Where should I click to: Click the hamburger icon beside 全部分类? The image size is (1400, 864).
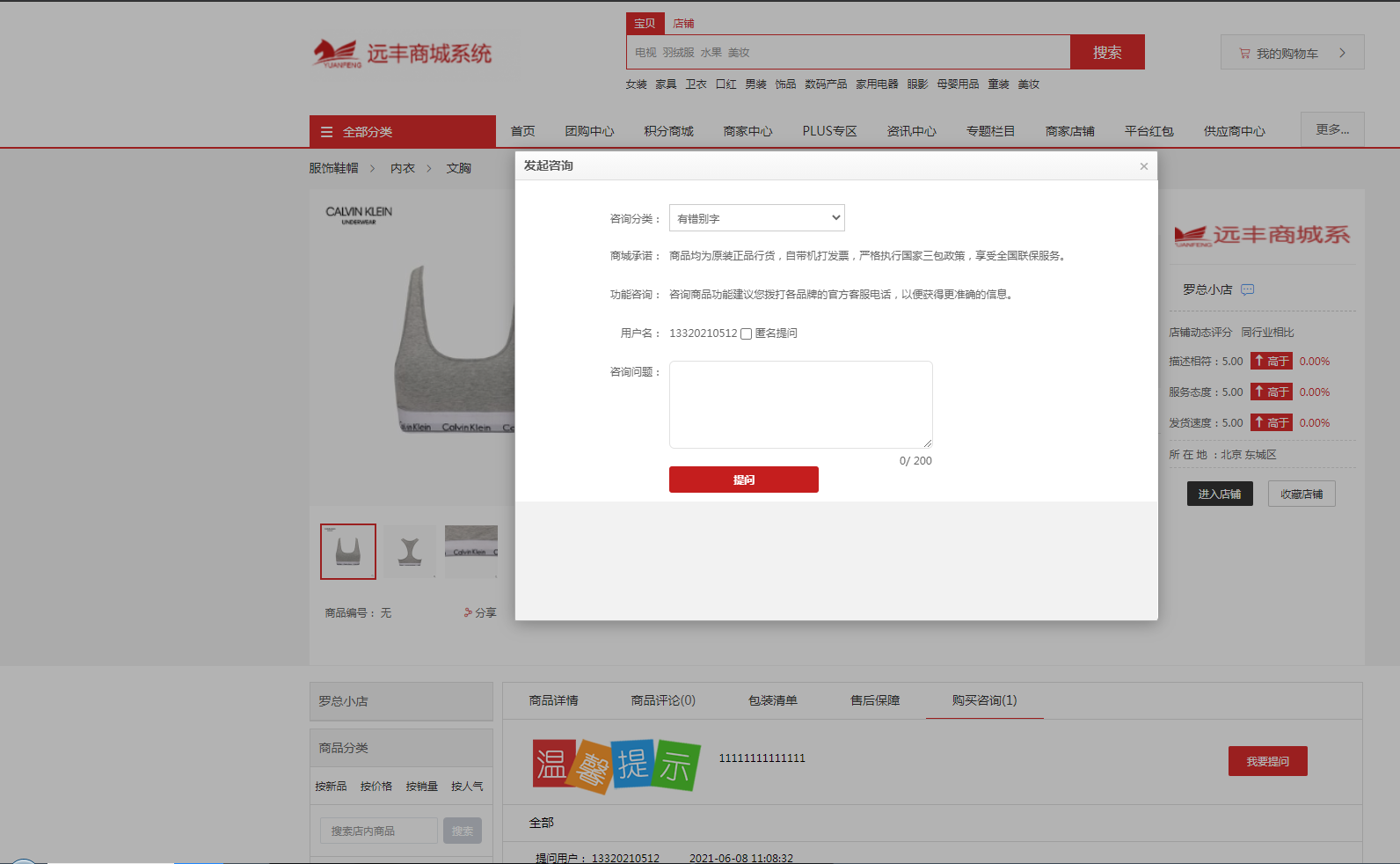[326, 132]
